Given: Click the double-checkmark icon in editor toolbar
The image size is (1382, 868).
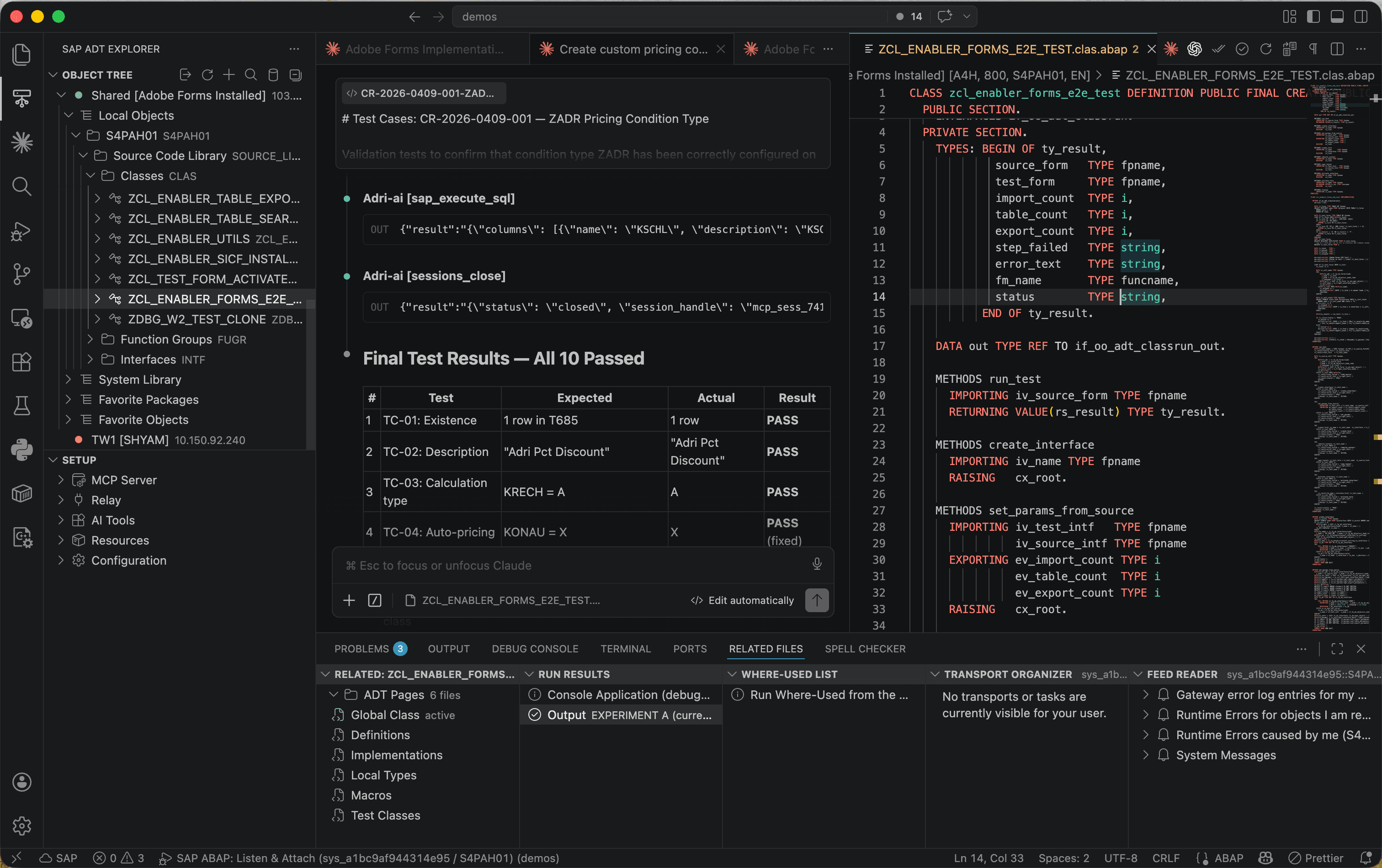Looking at the screenshot, I should tap(1218, 49).
